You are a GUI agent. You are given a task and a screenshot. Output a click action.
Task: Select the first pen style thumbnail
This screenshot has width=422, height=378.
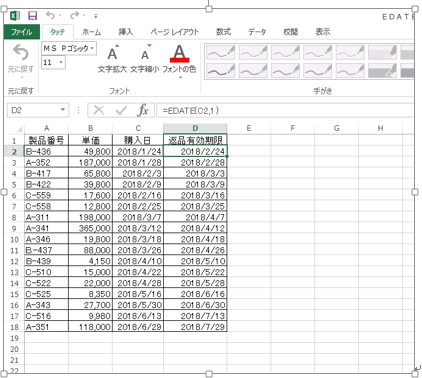(x=221, y=52)
